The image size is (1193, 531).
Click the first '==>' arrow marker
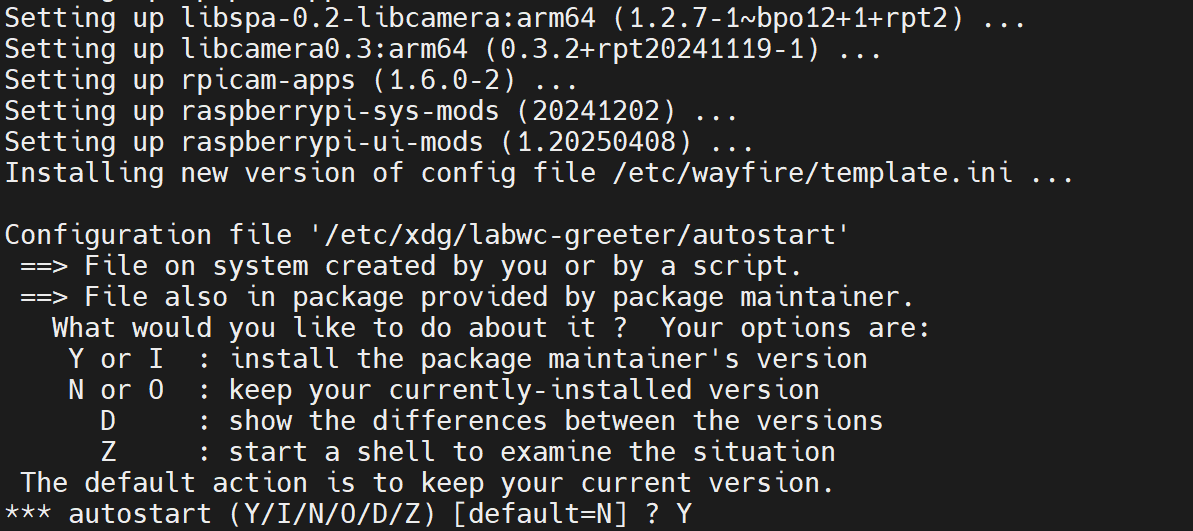tap(44, 266)
